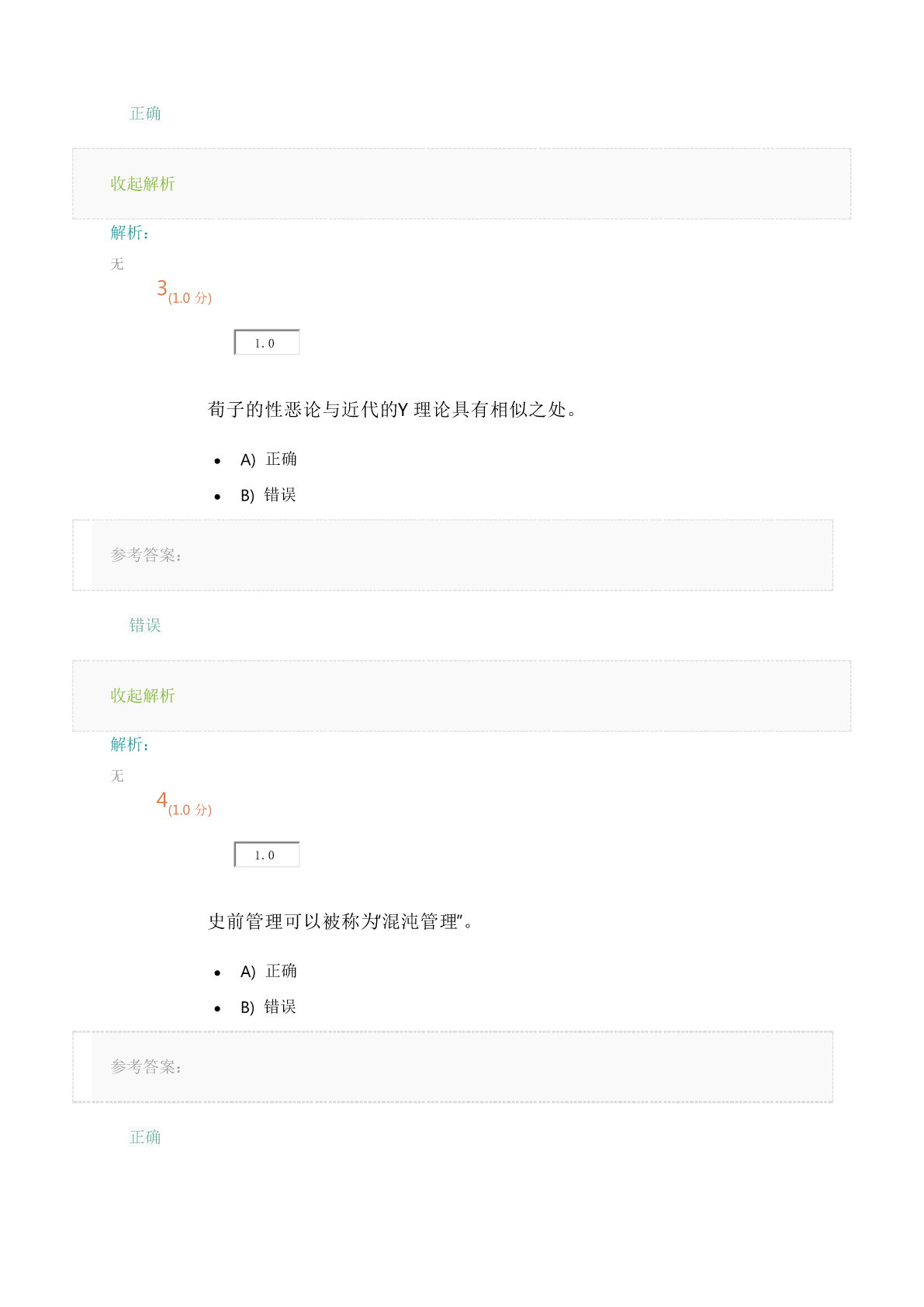The height and width of the screenshot is (1307, 924).
Task: Collapse analysis via first 收起解析 link
Action: (143, 184)
